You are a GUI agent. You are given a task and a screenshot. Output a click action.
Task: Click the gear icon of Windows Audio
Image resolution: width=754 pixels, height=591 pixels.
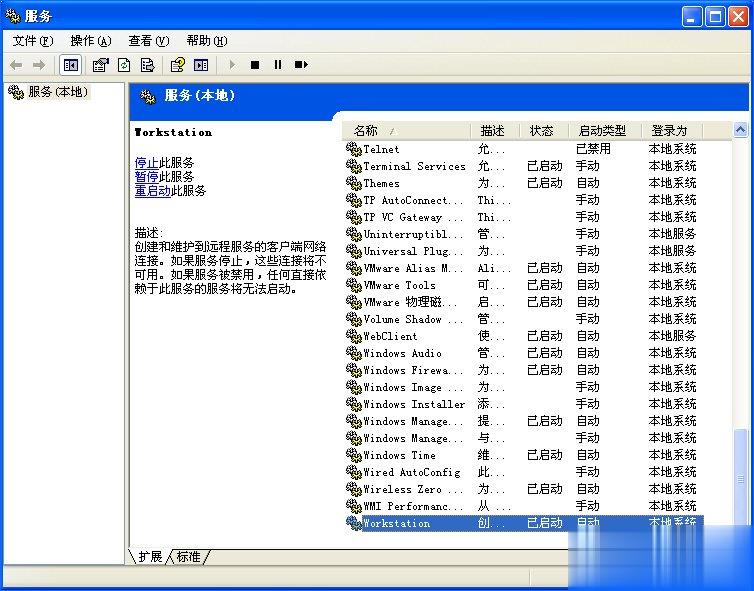354,353
